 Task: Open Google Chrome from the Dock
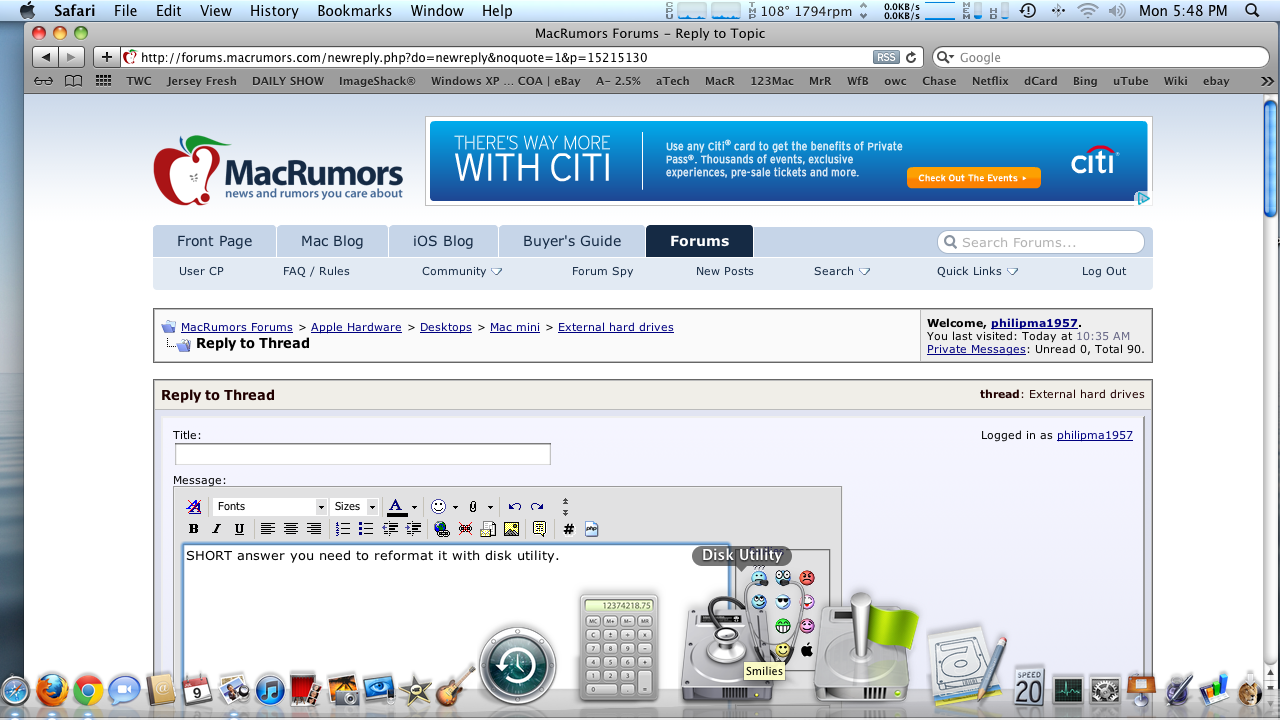[x=88, y=690]
